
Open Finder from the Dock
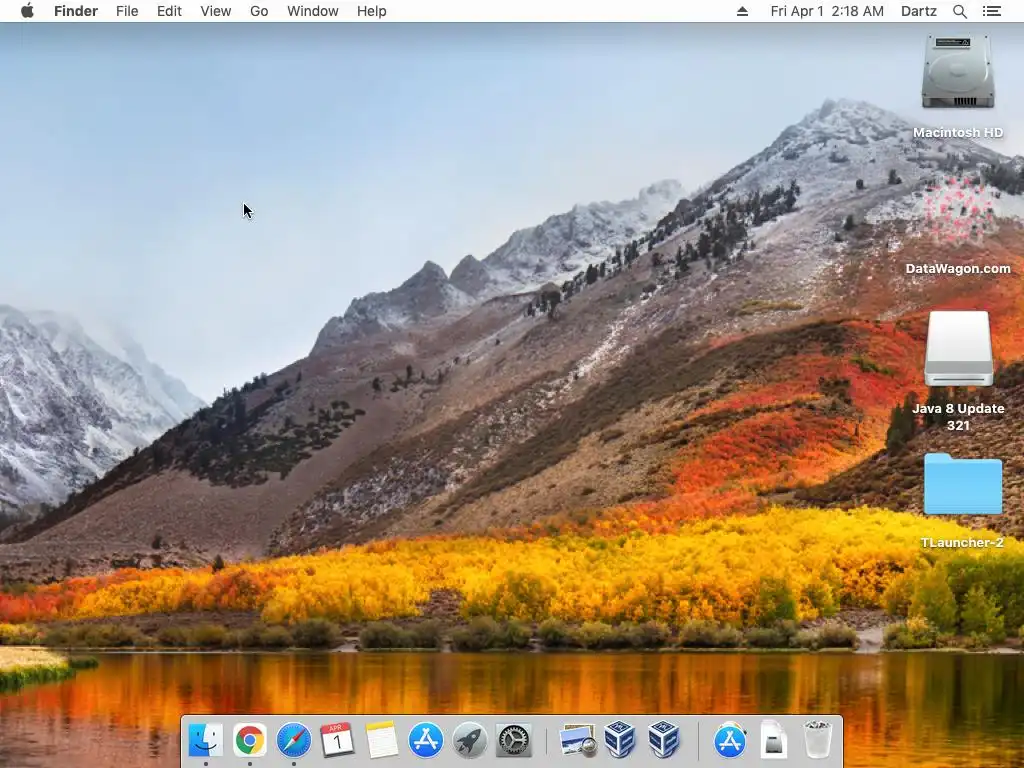coord(205,741)
